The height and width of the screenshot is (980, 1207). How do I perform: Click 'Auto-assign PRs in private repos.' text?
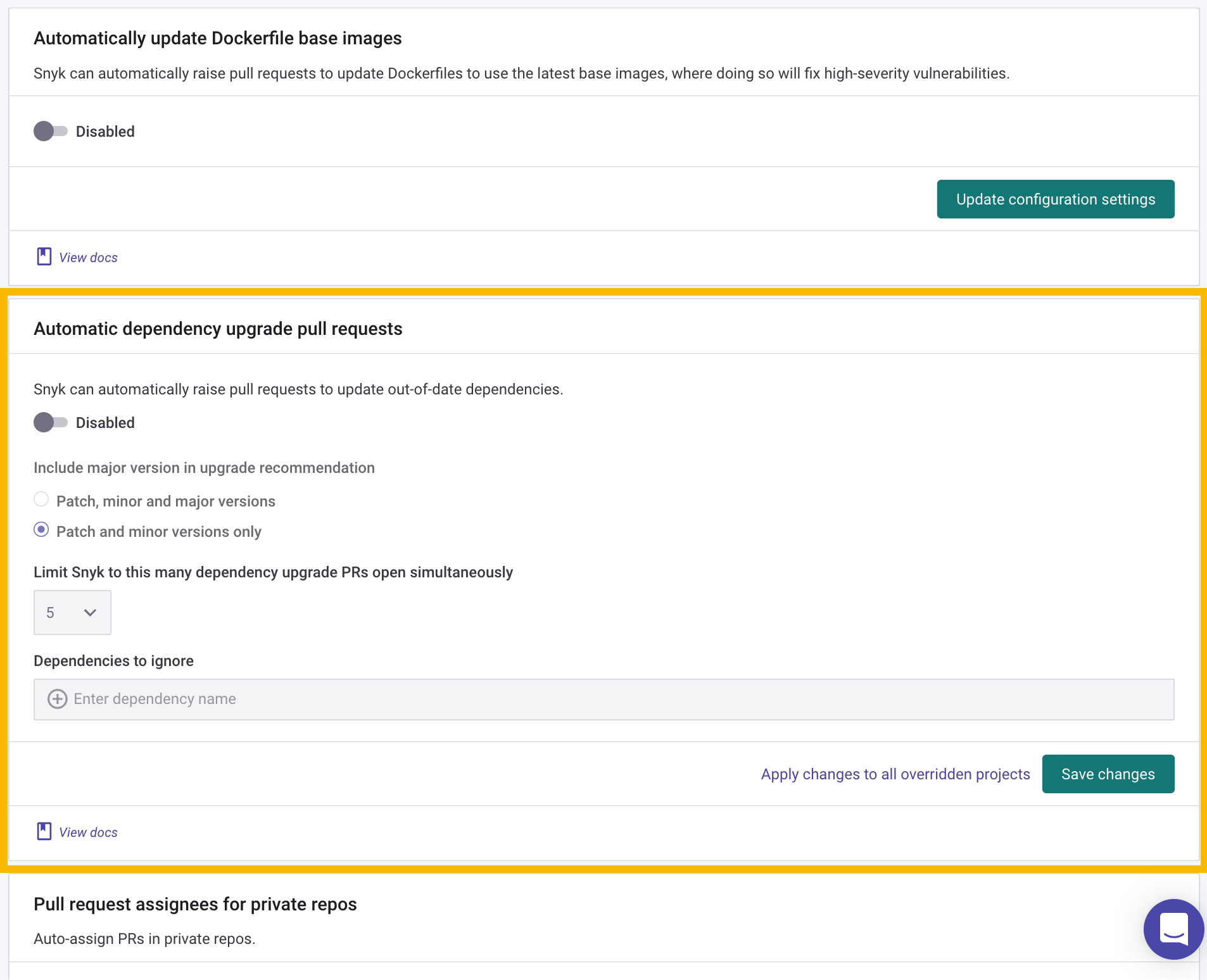(x=144, y=939)
